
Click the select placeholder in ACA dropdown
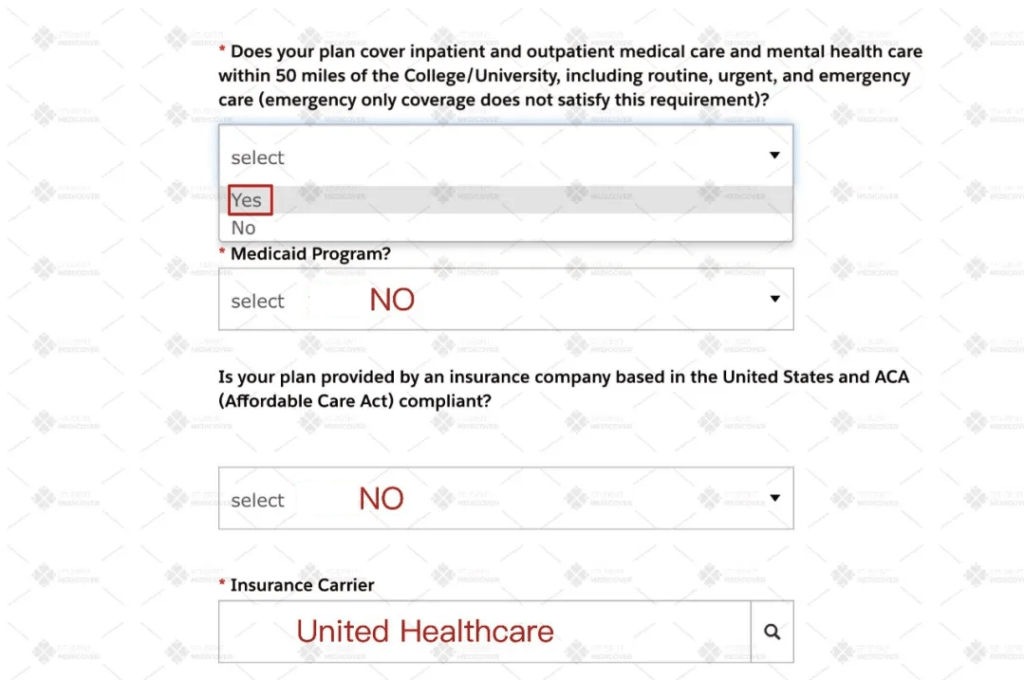click(257, 500)
